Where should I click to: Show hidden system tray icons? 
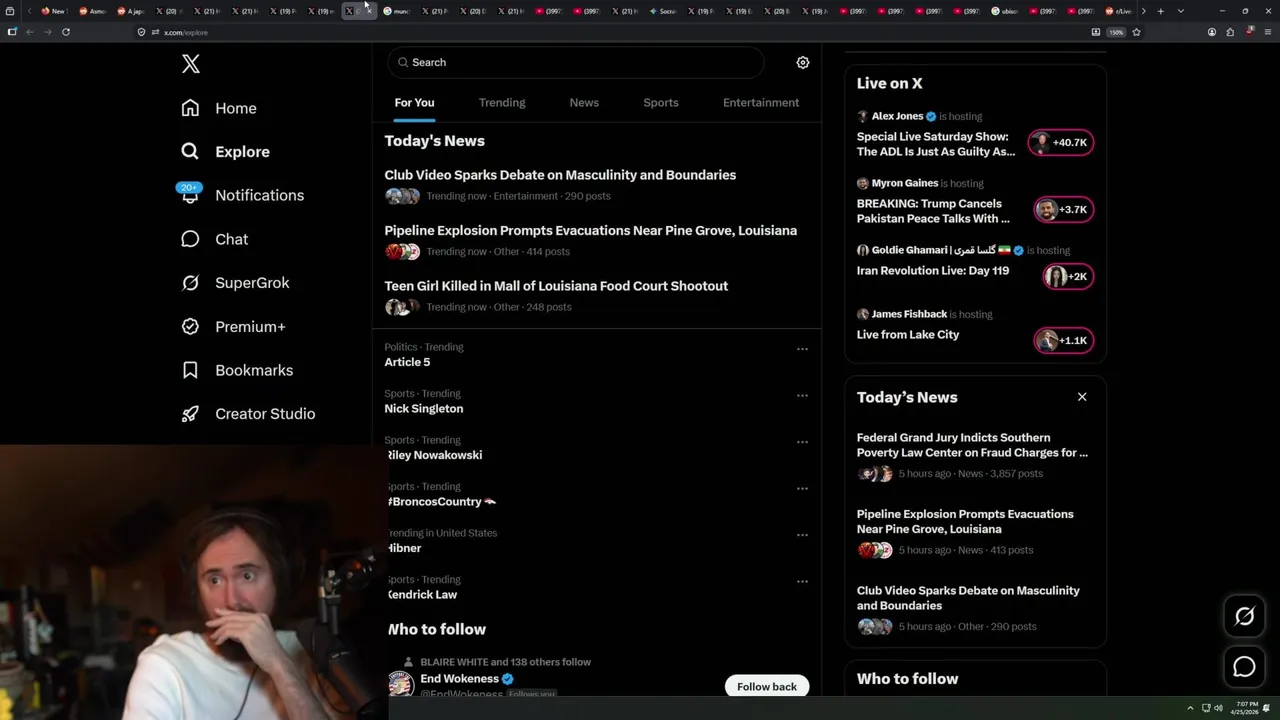point(1190,708)
